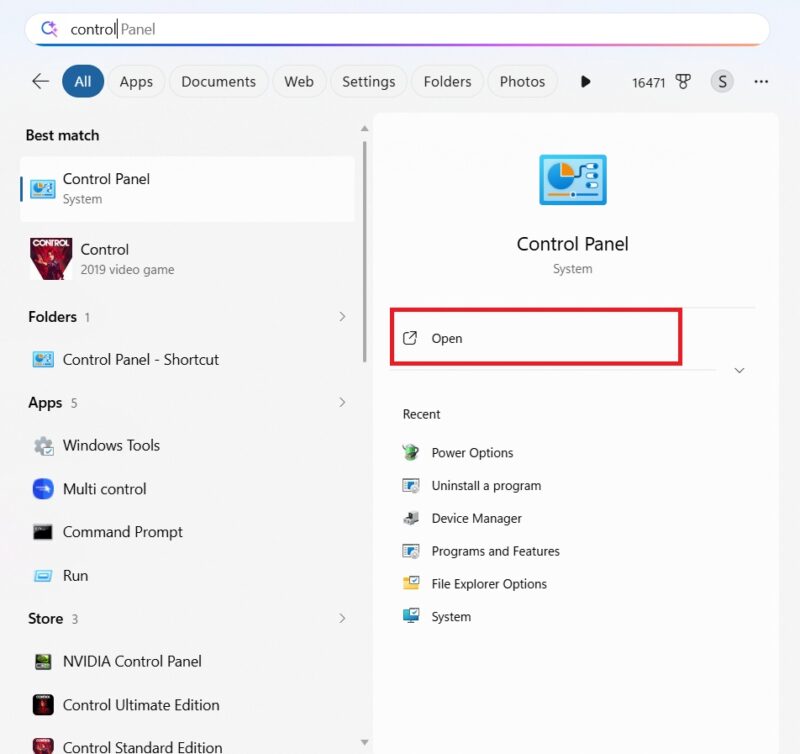Viewport: 800px width, 754px height.
Task: Click the File Explorer Options icon
Action: click(x=411, y=584)
